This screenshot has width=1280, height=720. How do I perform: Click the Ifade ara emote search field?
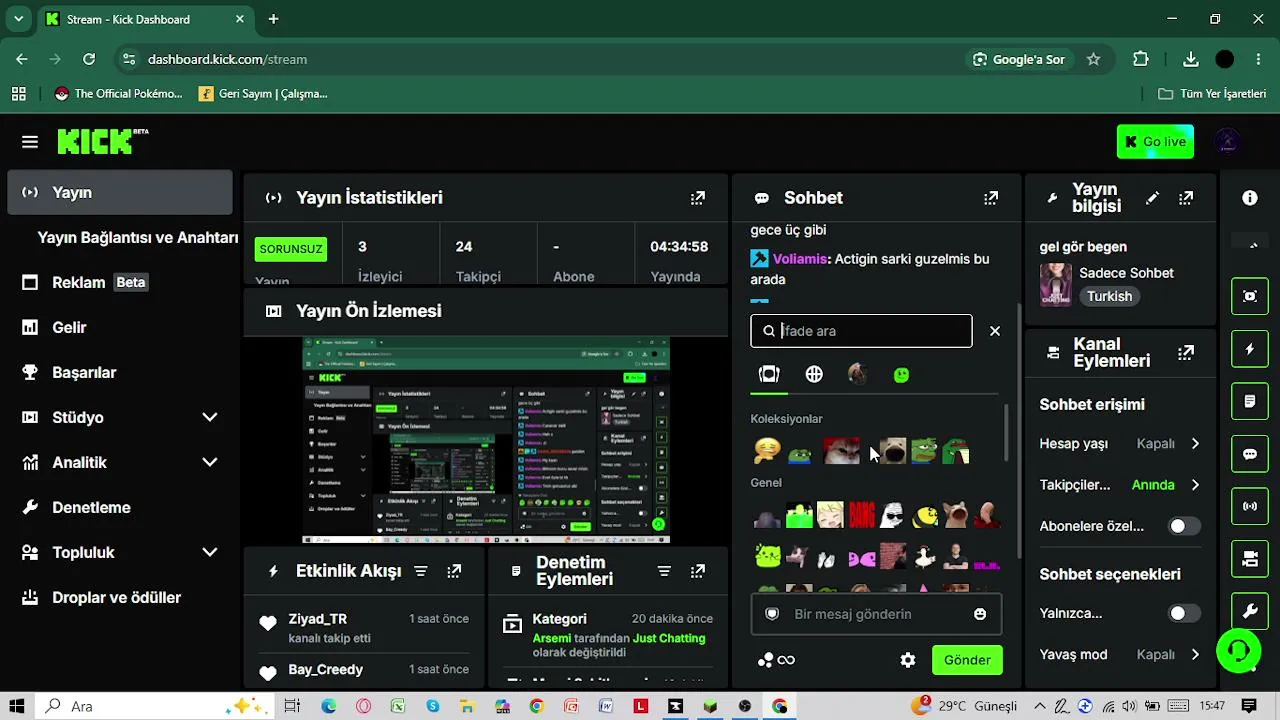coord(861,331)
